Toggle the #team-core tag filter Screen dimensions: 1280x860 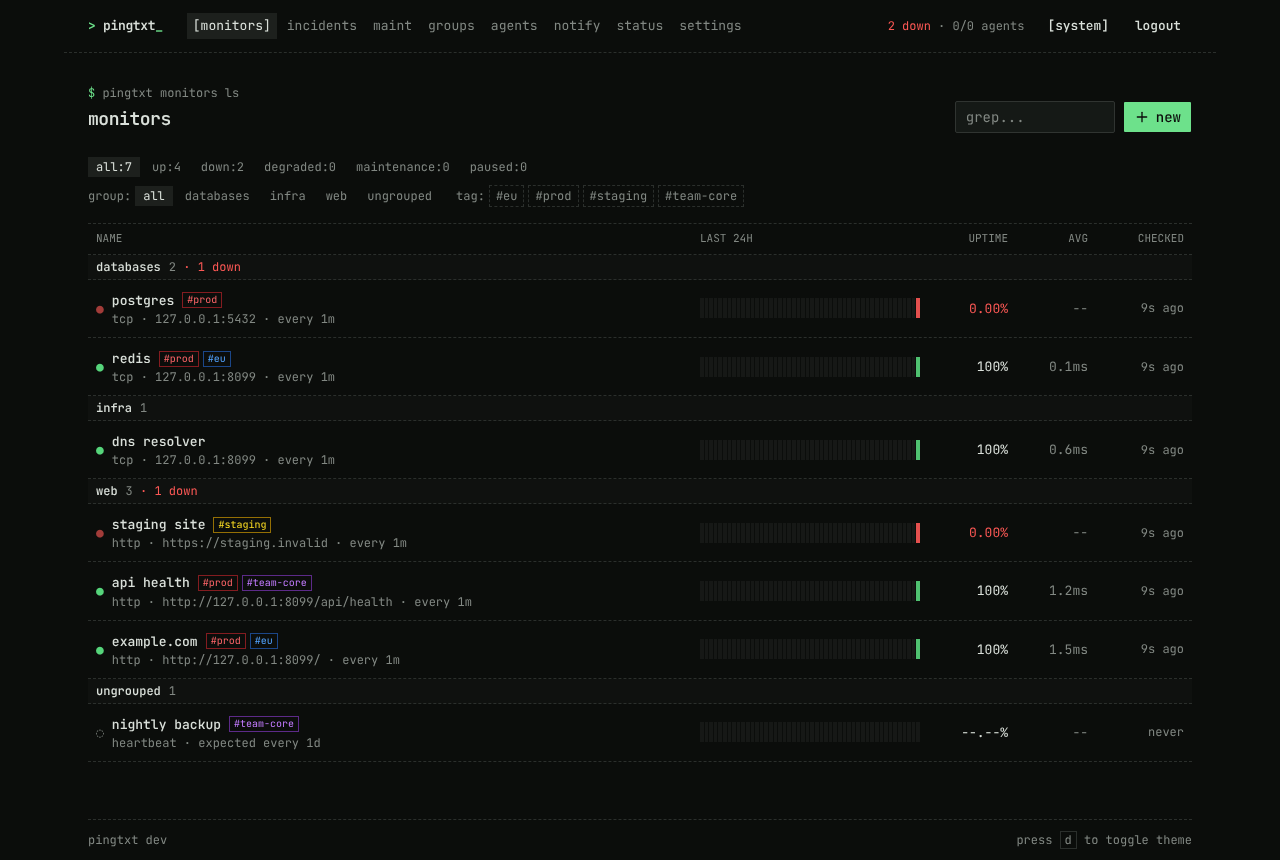[x=701, y=196]
